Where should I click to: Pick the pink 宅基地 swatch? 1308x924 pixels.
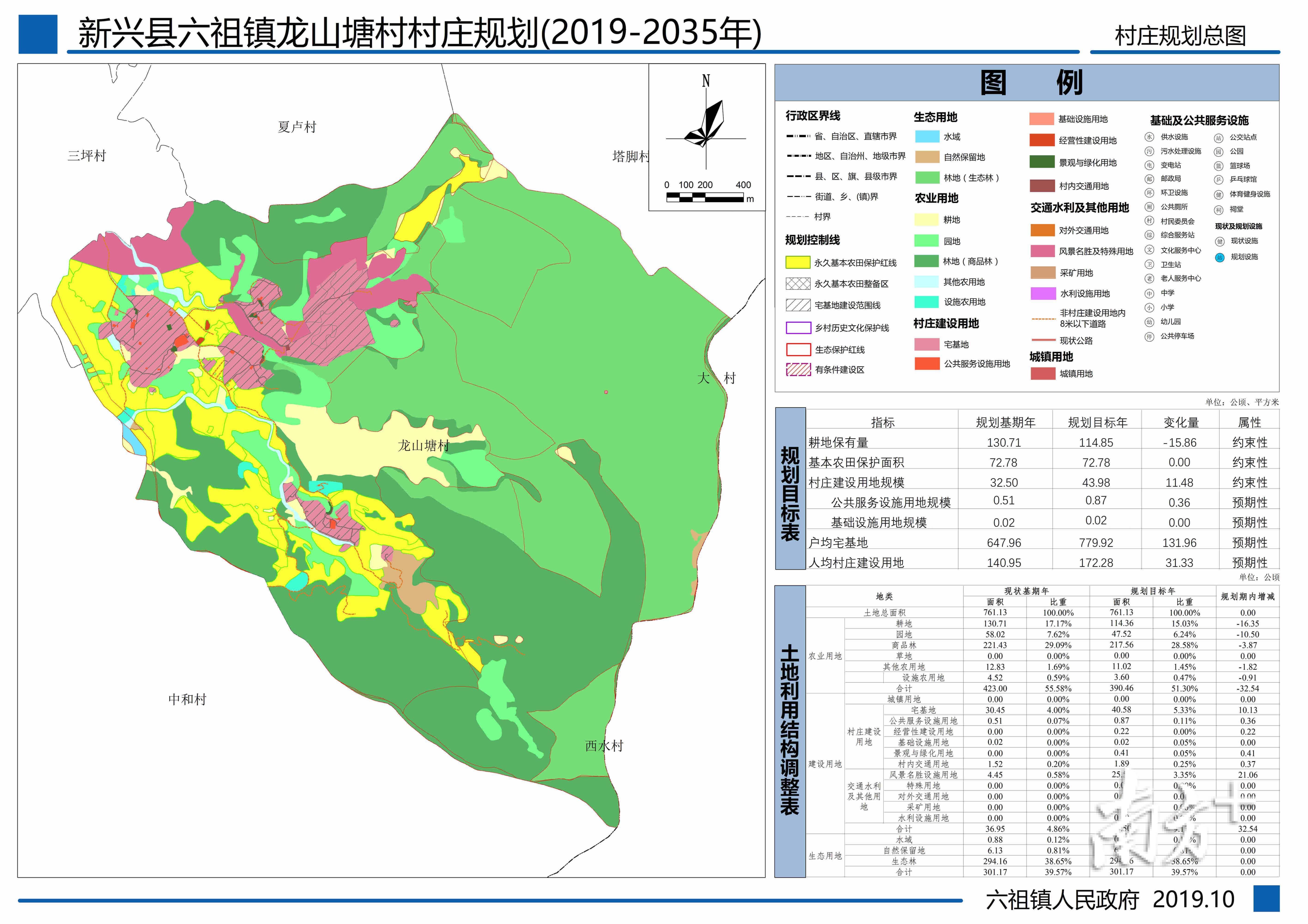927,345
